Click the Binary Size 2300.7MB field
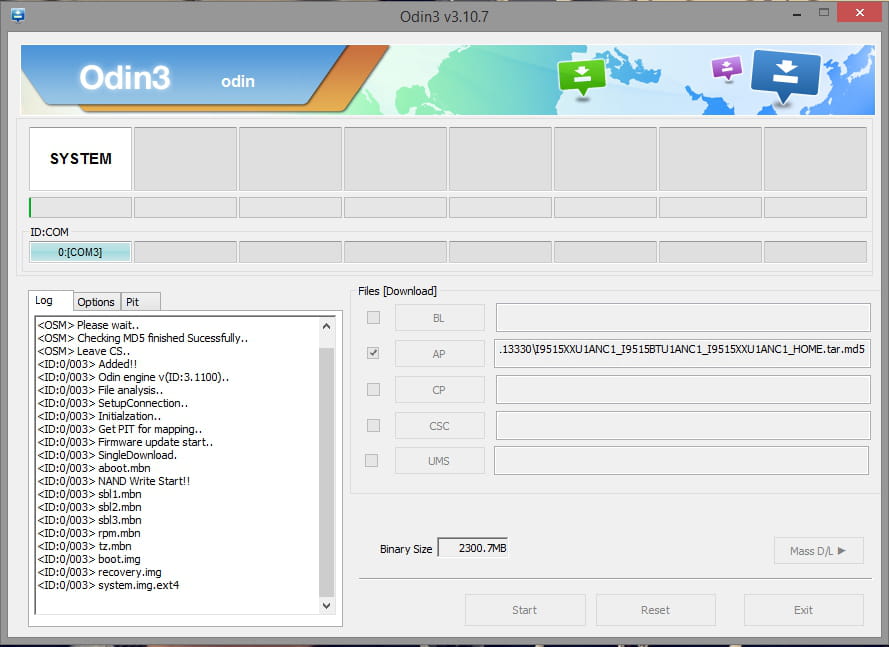Viewport: 889px width, 647px height. point(473,548)
